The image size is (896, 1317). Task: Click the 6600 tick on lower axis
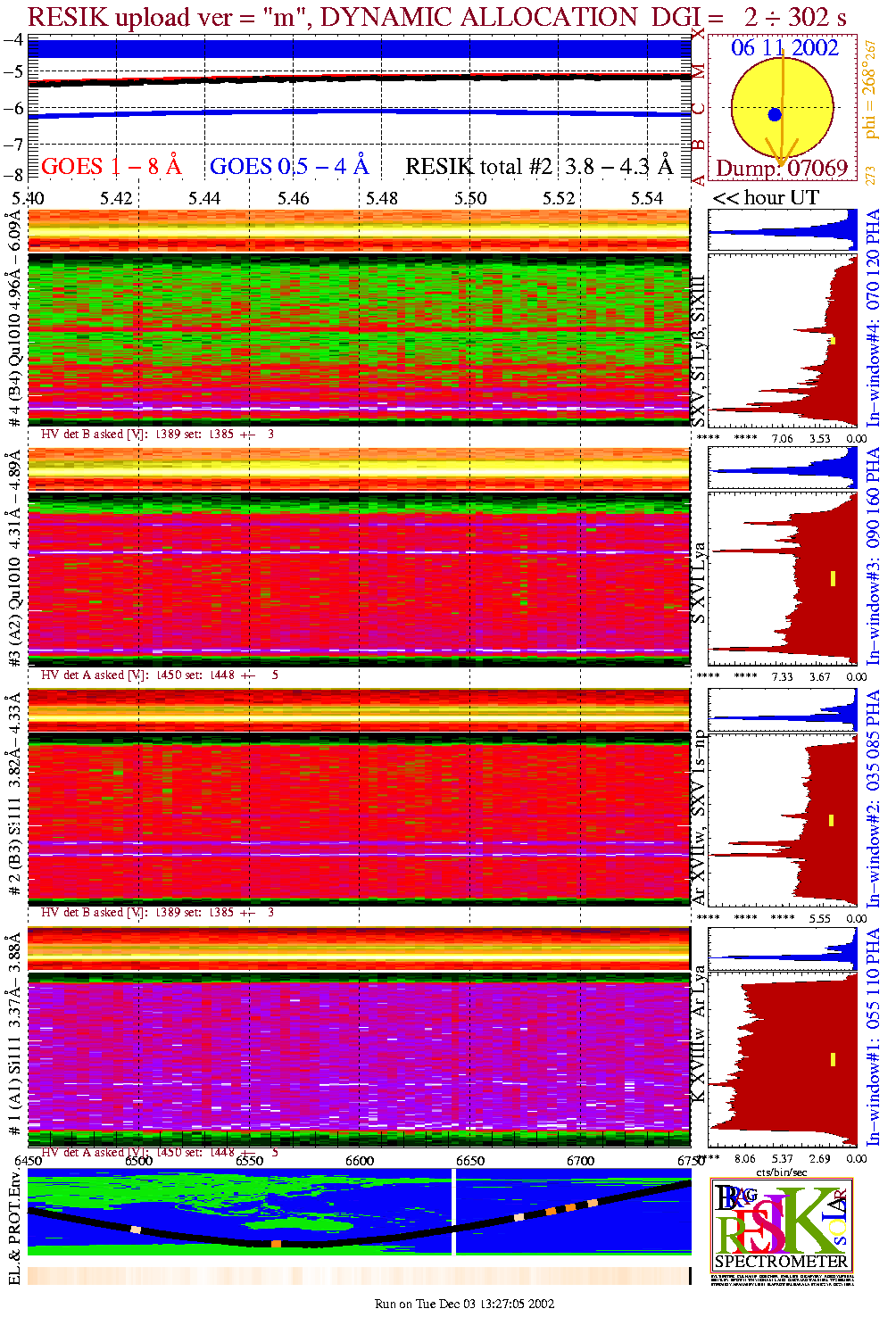coord(360,1161)
